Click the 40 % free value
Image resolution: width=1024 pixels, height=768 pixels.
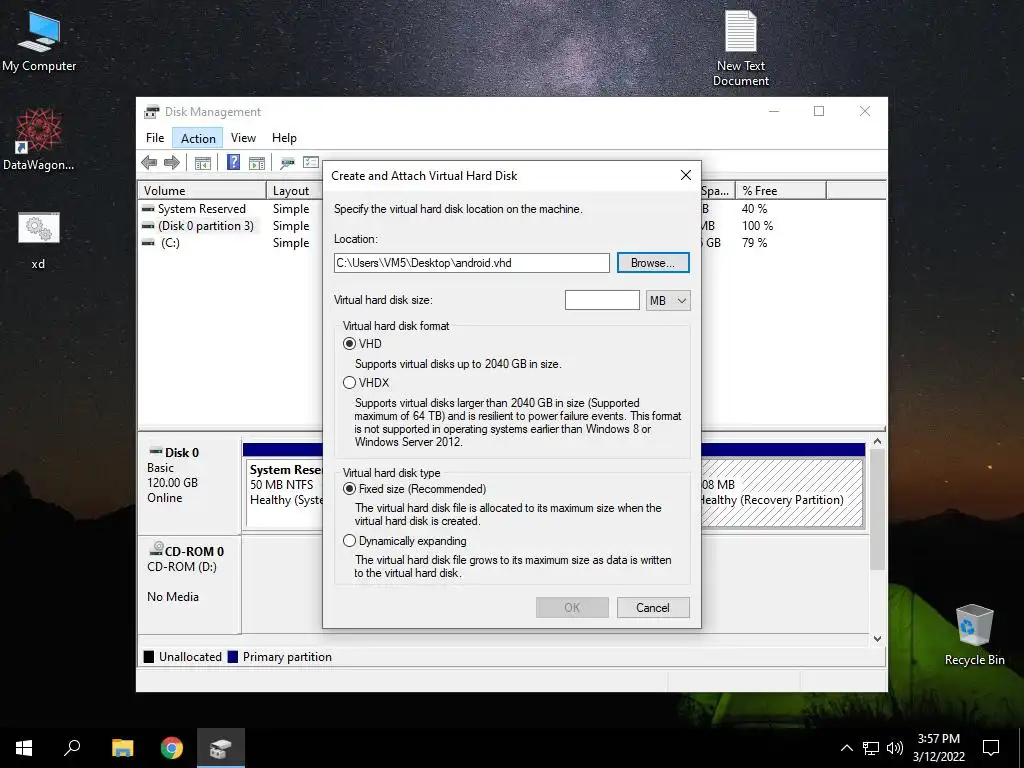click(754, 208)
